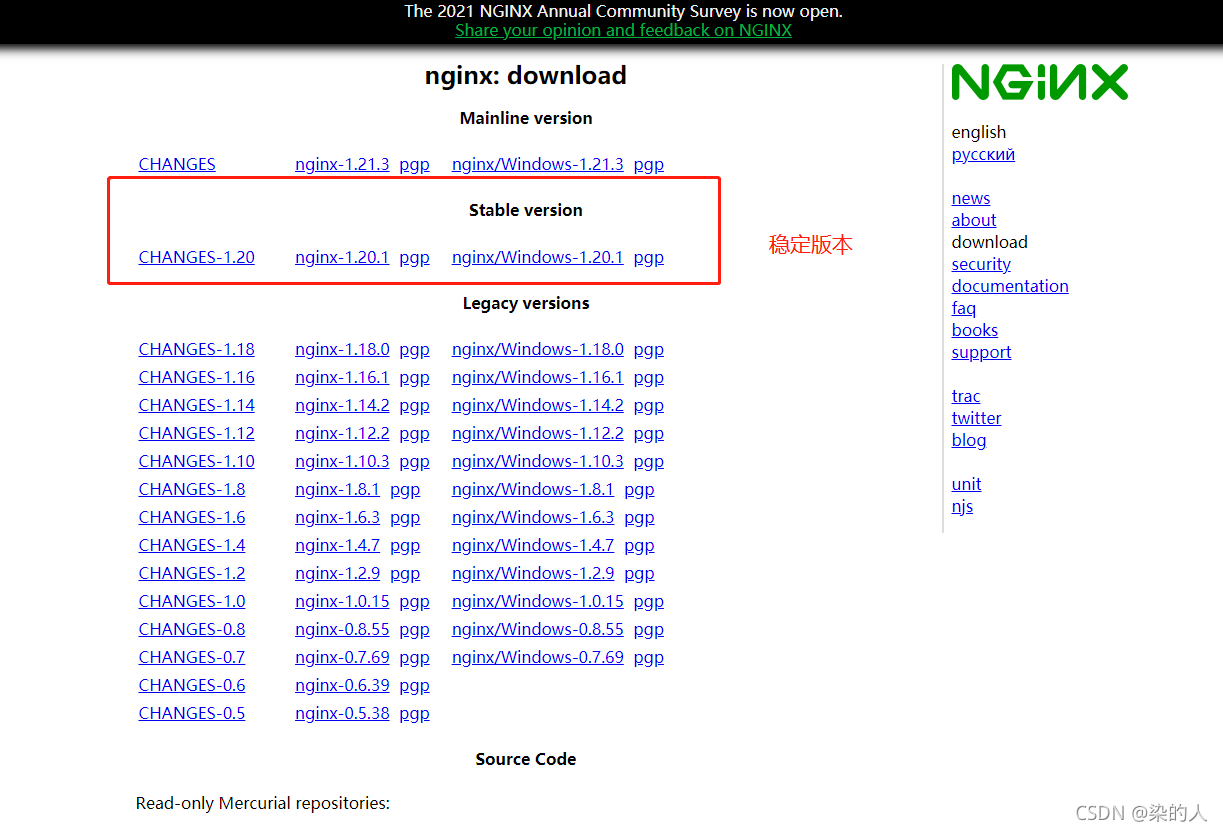Download nginx/Windows-1.8.1
Viewport: 1223px width, 831px height.
pyautogui.click(x=533, y=489)
